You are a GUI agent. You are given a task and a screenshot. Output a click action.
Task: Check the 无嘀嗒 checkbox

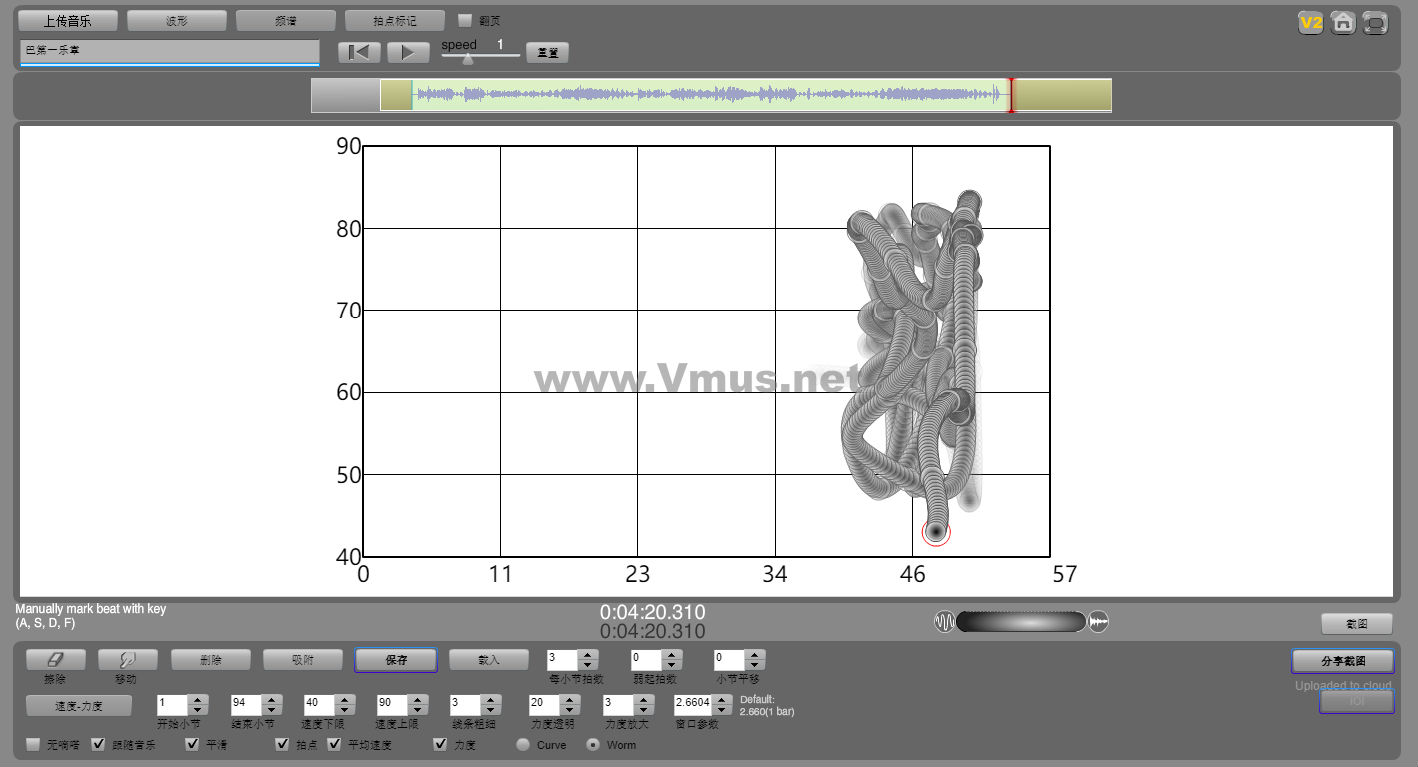(x=33, y=744)
